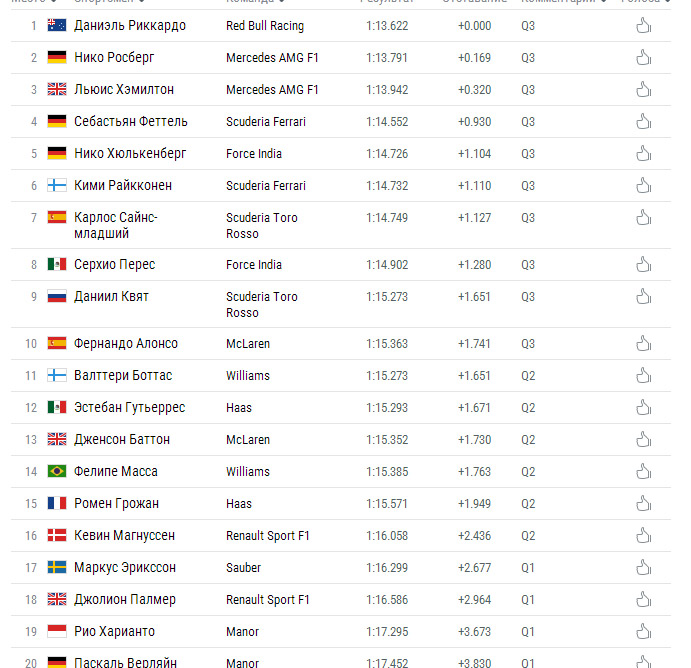Open Ромен Грожан driver page
The height and width of the screenshot is (668, 691).
tap(116, 503)
